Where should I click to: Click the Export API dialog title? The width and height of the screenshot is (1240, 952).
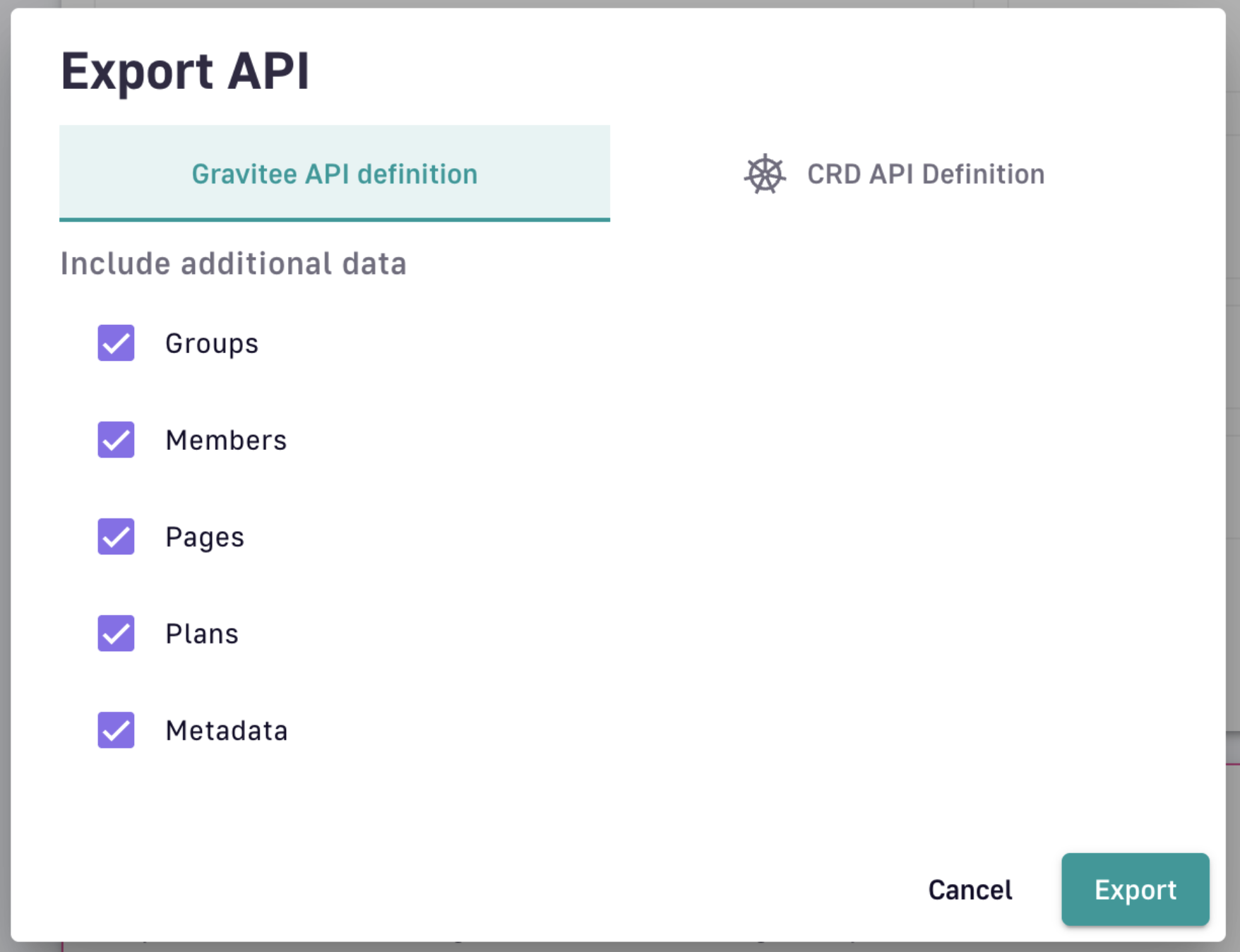[185, 71]
